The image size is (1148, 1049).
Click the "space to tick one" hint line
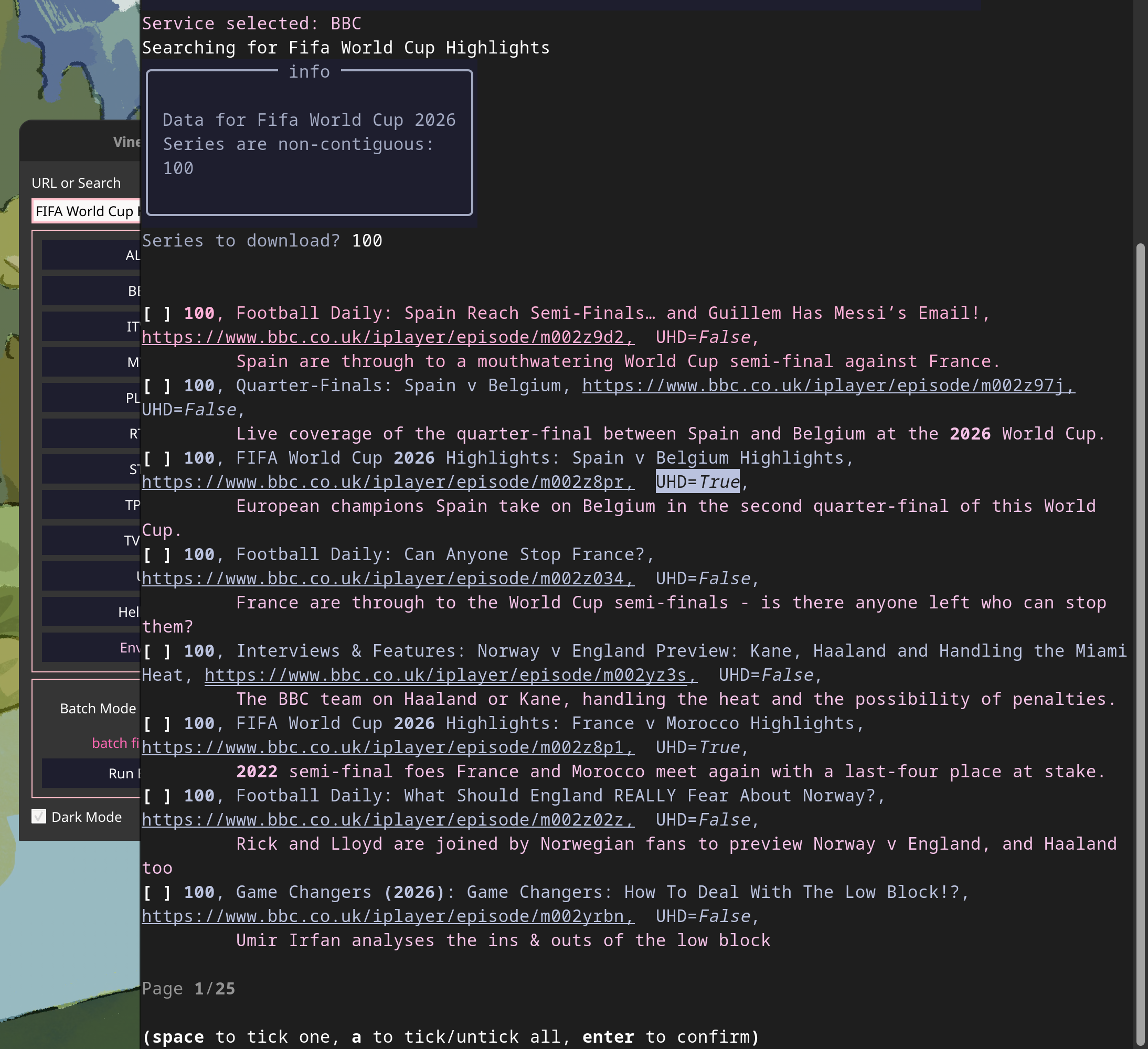point(451,1037)
